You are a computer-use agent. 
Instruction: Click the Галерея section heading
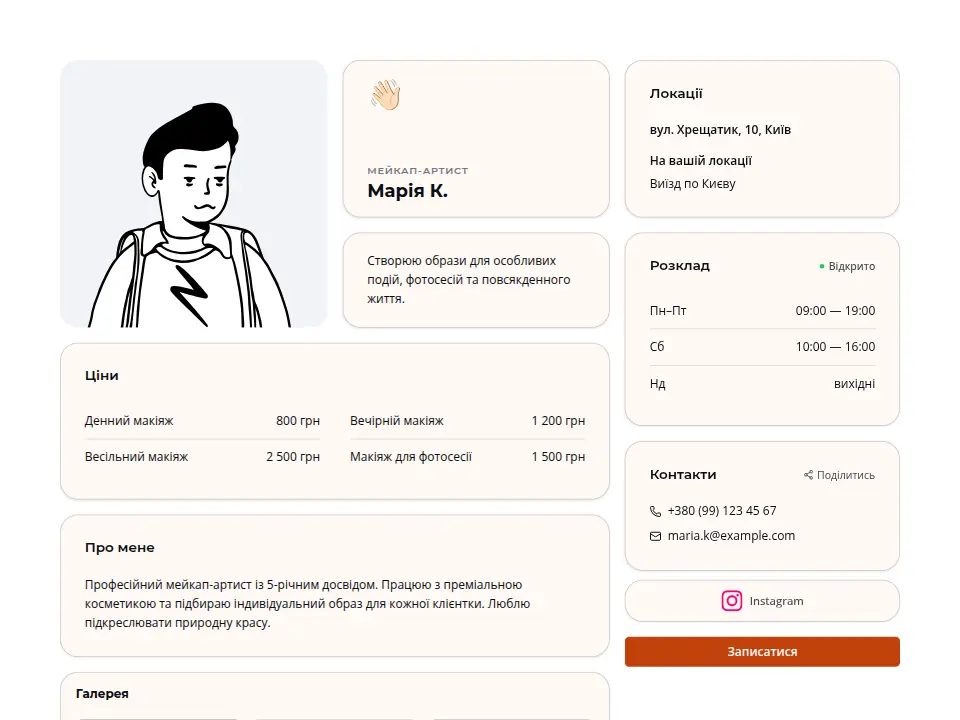102,694
